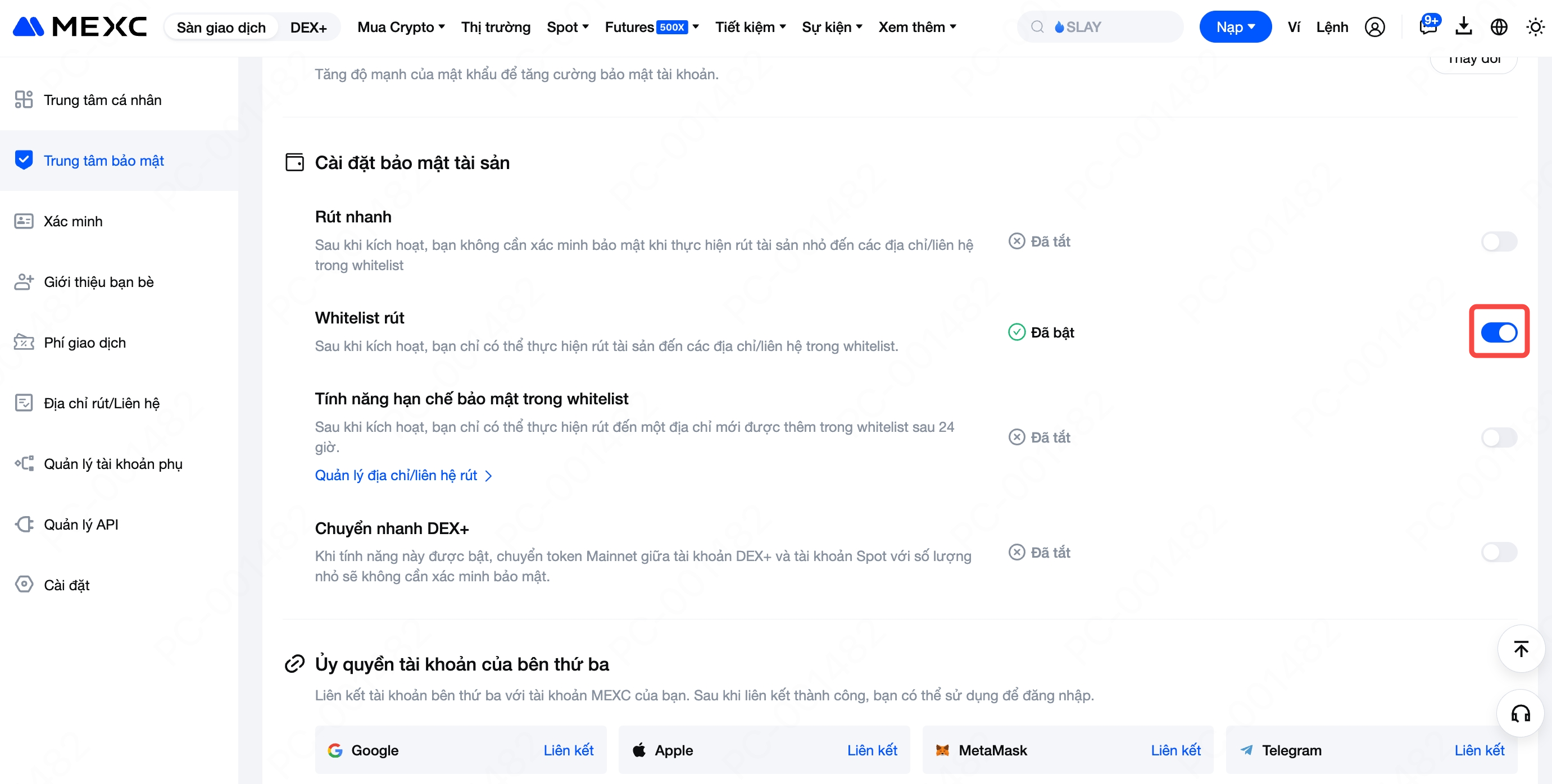The image size is (1552, 784).
Task: Click the download app icon
Action: tap(1463, 26)
